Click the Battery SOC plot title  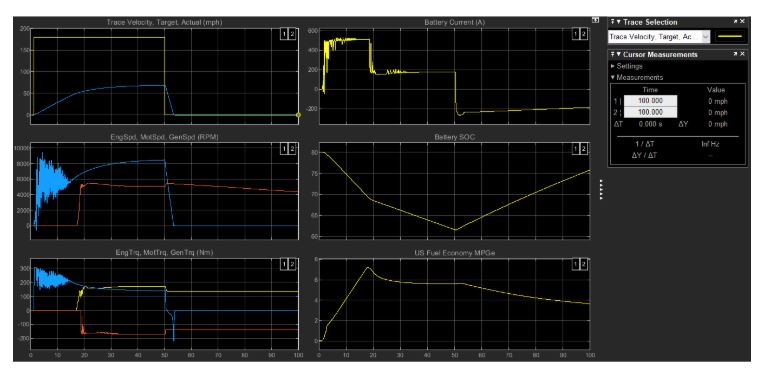tap(455, 137)
